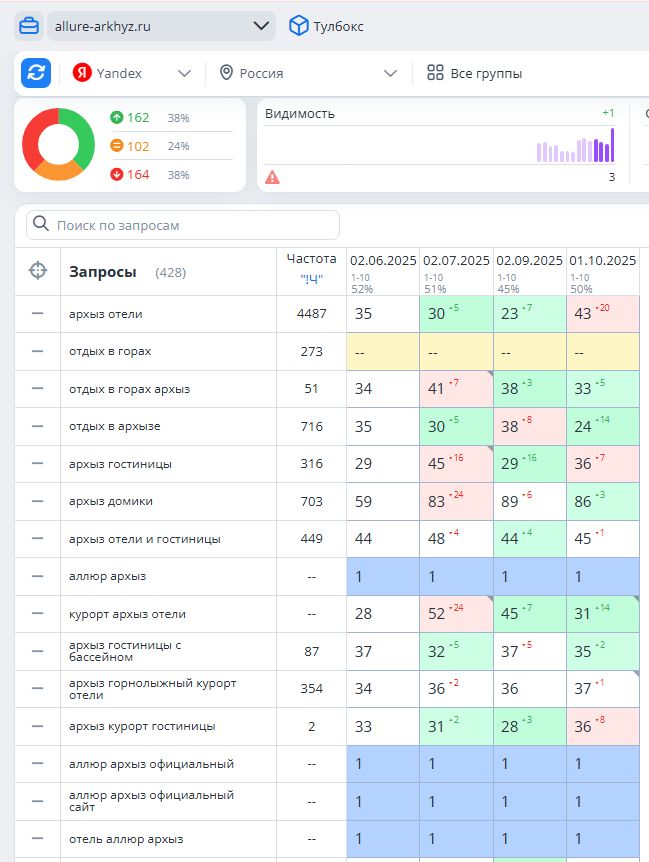
Task: Click the briefcase project icon
Action: pyautogui.click(x=29, y=26)
